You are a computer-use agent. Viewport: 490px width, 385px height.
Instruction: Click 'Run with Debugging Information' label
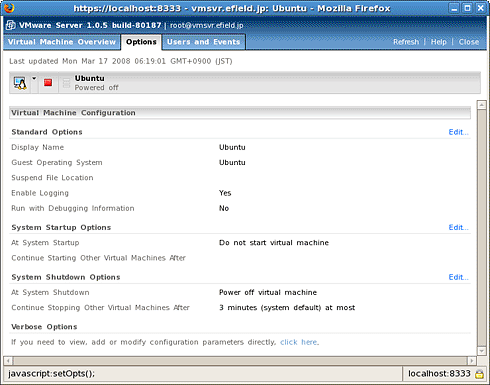(x=73, y=208)
